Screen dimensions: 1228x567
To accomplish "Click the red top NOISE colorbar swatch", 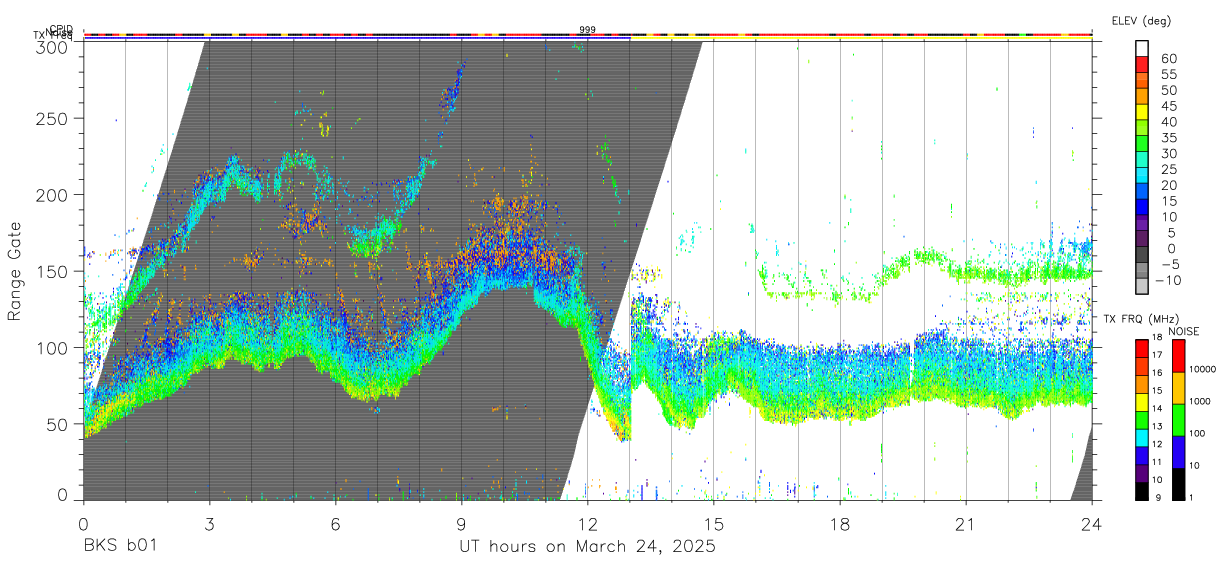I will point(1178,356).
